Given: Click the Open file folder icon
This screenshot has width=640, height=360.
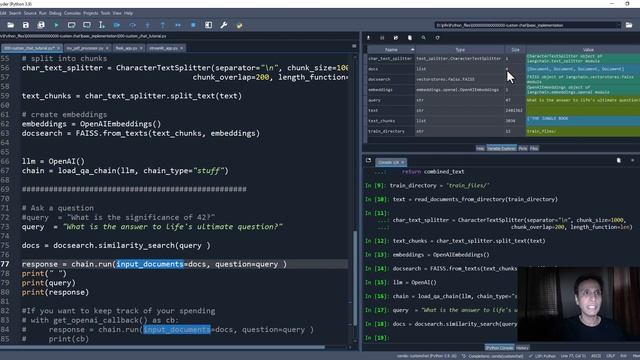Looking at the screenshot, I should pos(11,25).
